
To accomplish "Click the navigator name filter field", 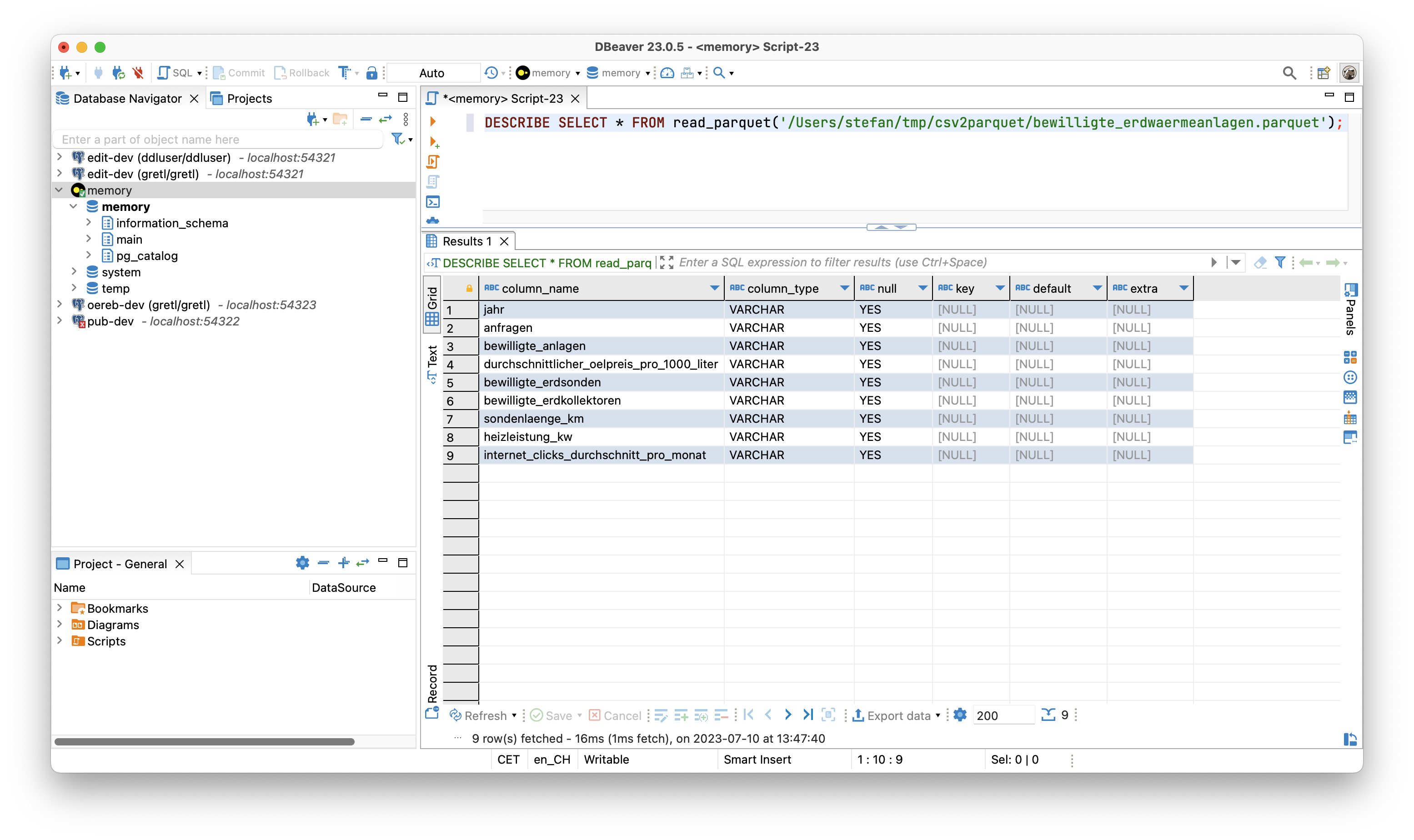I will (x=218, y=139).
